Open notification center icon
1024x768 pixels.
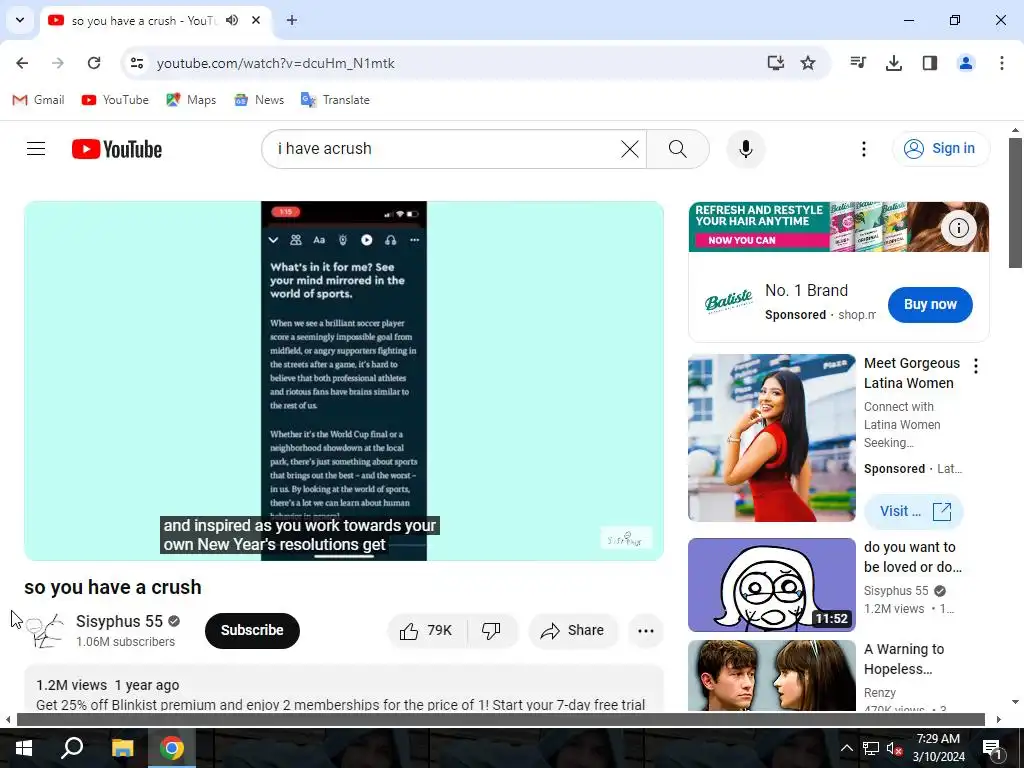(x=993, y=748)
